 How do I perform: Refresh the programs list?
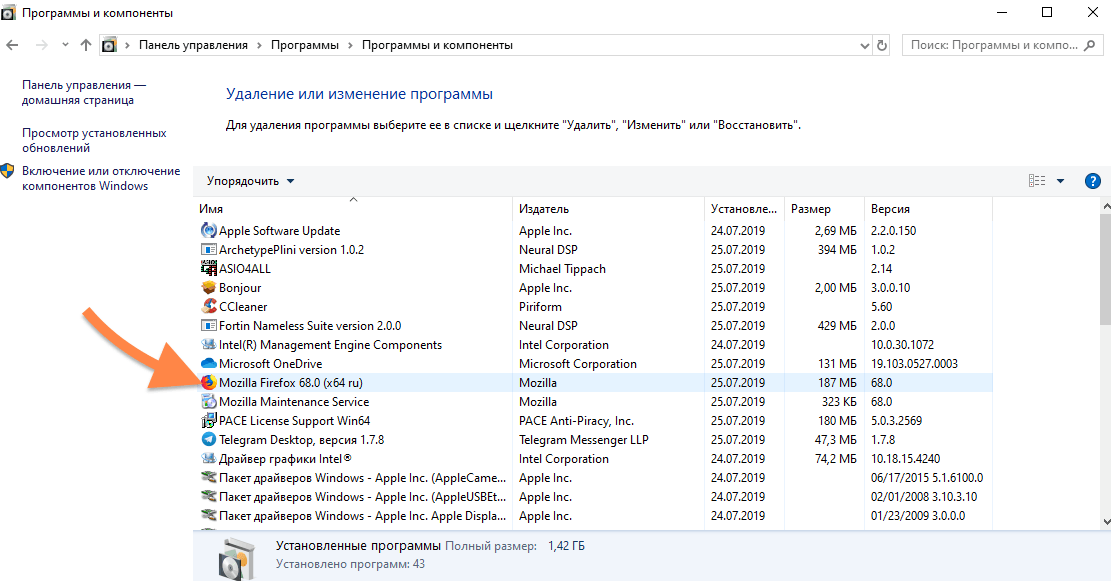pyautogui.click(x=882, y=45)
